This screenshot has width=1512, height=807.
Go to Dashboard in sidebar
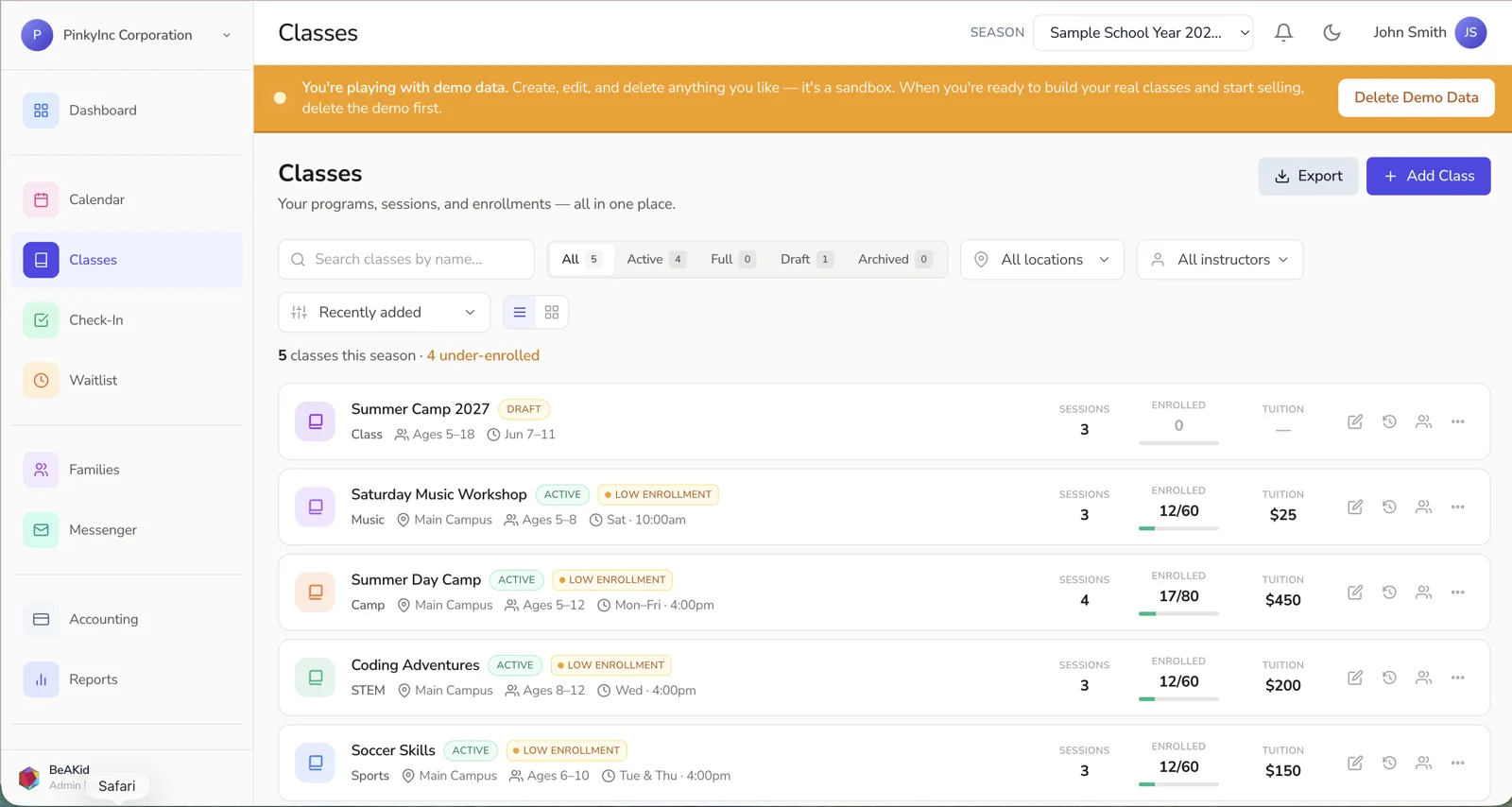(x=127, y=111)
